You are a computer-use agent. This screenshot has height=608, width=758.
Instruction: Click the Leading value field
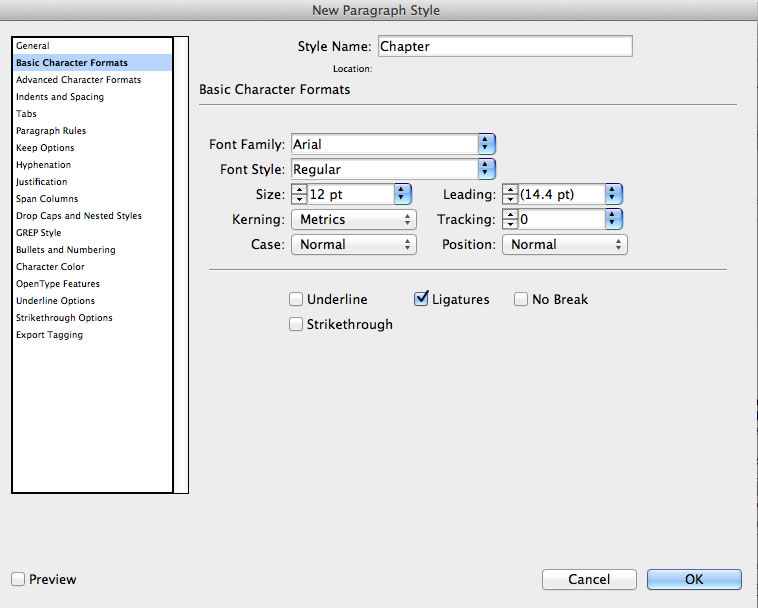[x=562, y=194]
